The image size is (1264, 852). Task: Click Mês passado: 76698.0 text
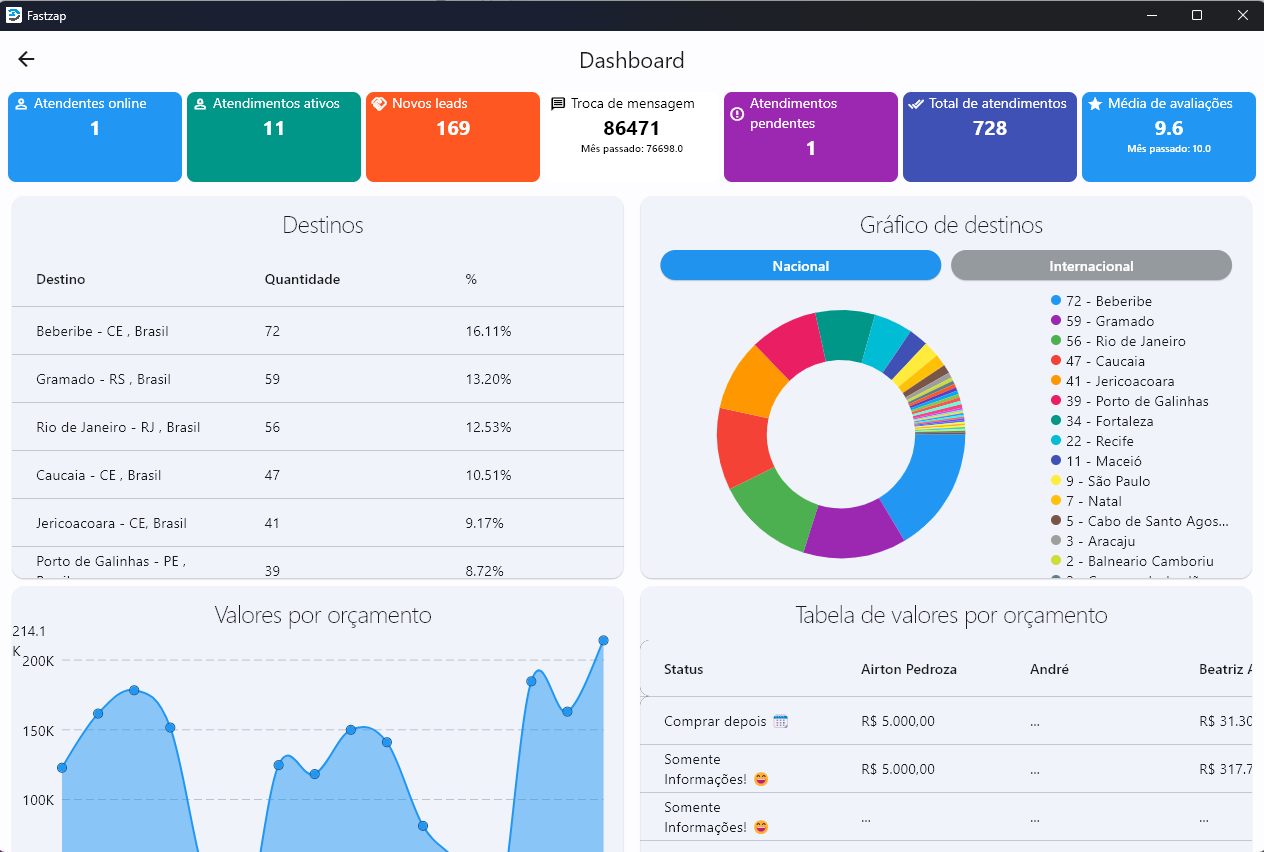point(632,148)
